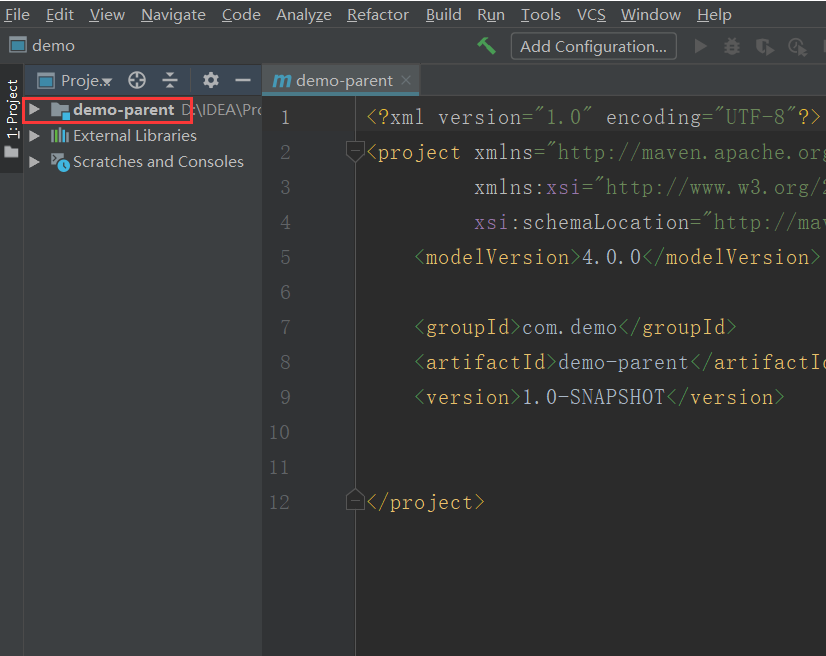This screenshot has height=656, width=826.
Task: Open the Refactor menu
Action: 378,15
